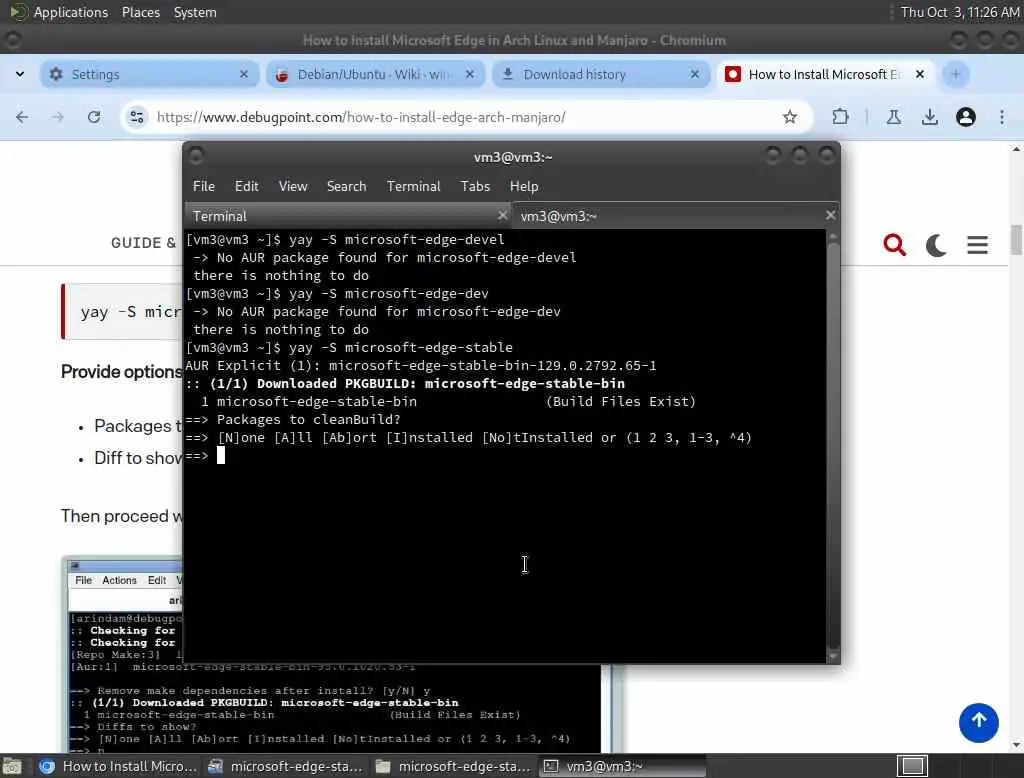Bookmark this page with the star icon
The image size is (1024, 778).
[790, 117]
